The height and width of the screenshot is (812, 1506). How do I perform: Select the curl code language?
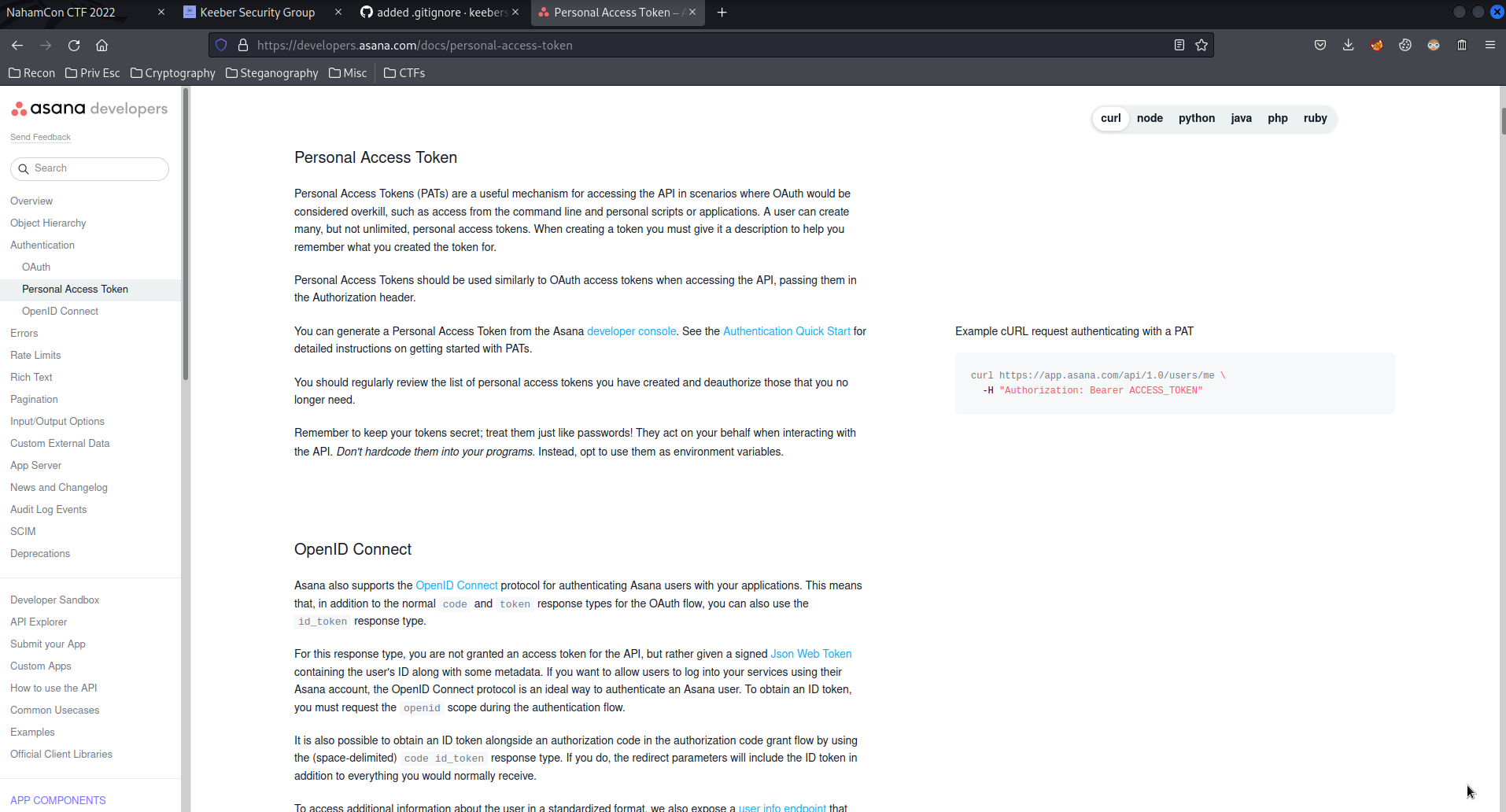coord(1110,118)
